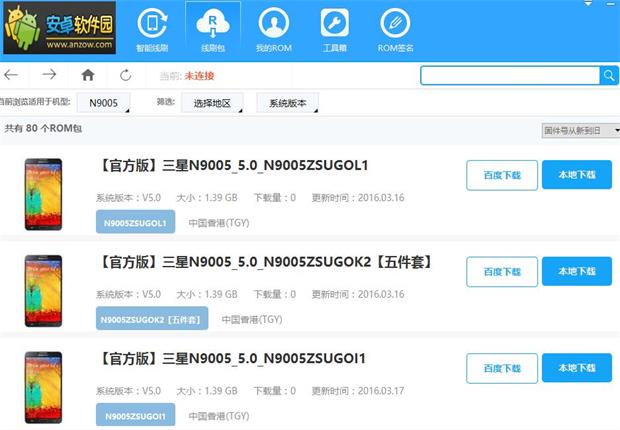Image resolution: width=620 pixels, height=430 pixels.
Task: Click the N9005ZSUGOK2 [五件套] firmware tag
Action: (x=152, y=319)
